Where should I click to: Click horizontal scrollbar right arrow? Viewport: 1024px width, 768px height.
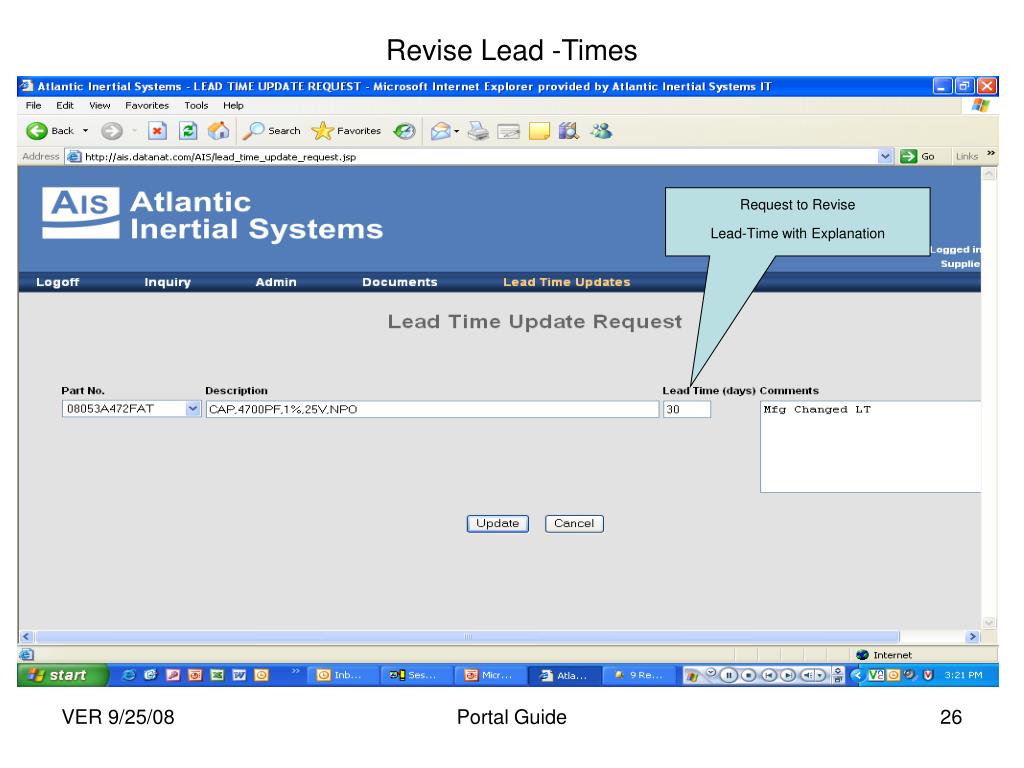coord(972,636)
